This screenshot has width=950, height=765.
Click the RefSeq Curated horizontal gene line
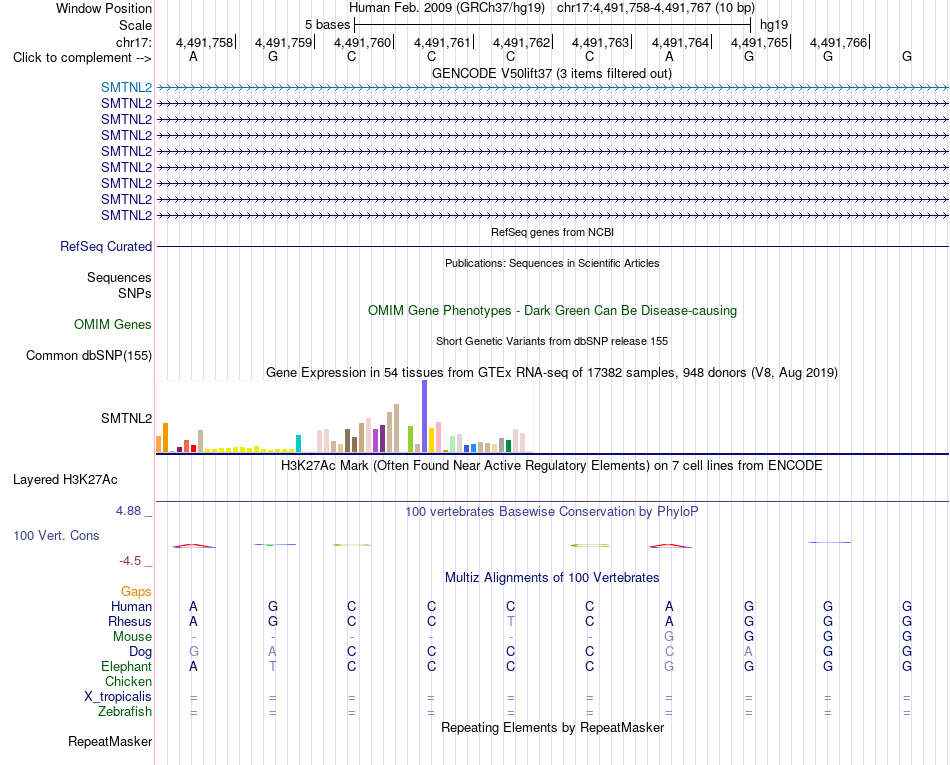pyautogui.click(x=552, y=247)
